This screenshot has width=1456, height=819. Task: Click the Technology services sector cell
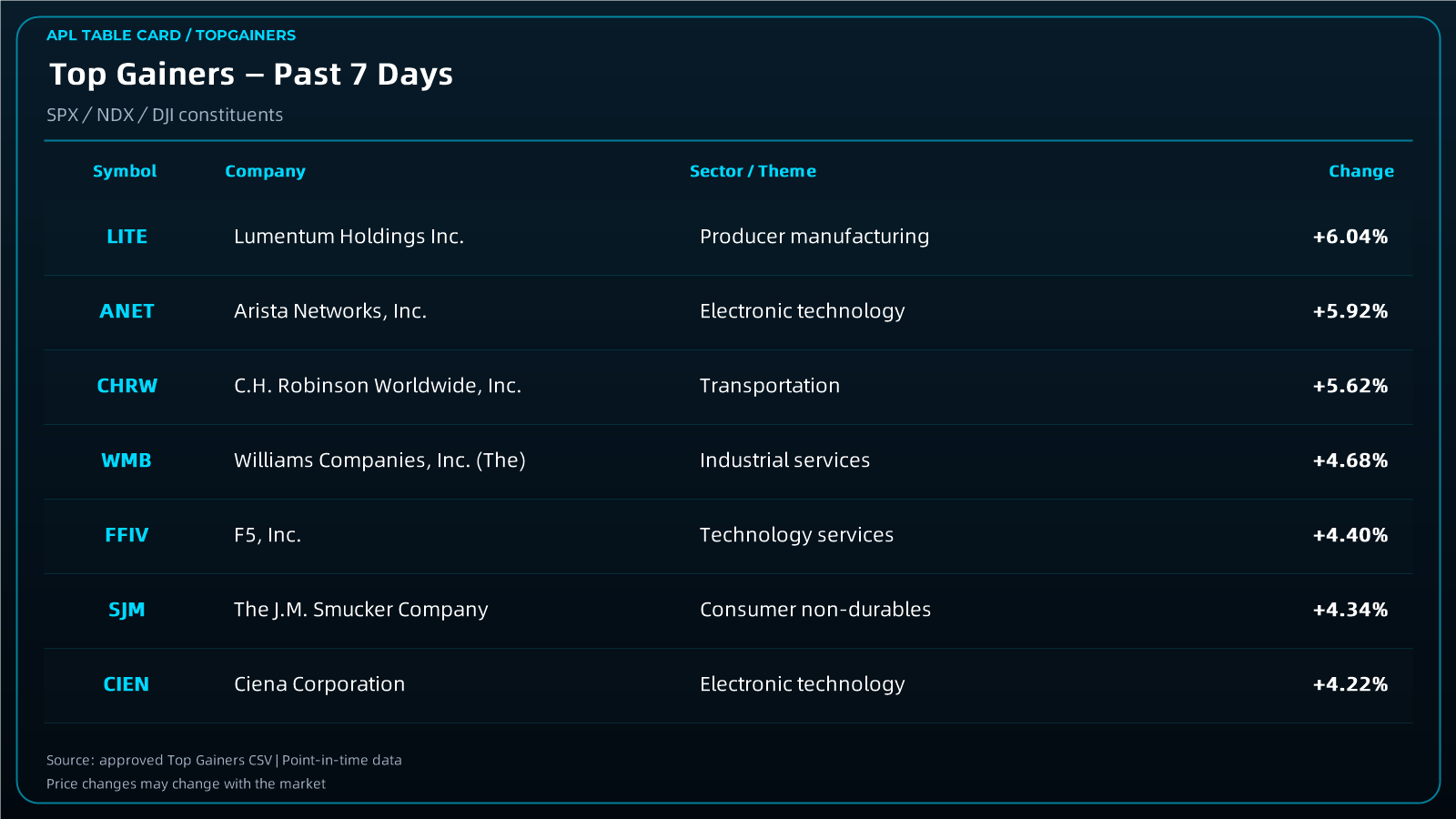pyautogui.click(x=796, y=535)
